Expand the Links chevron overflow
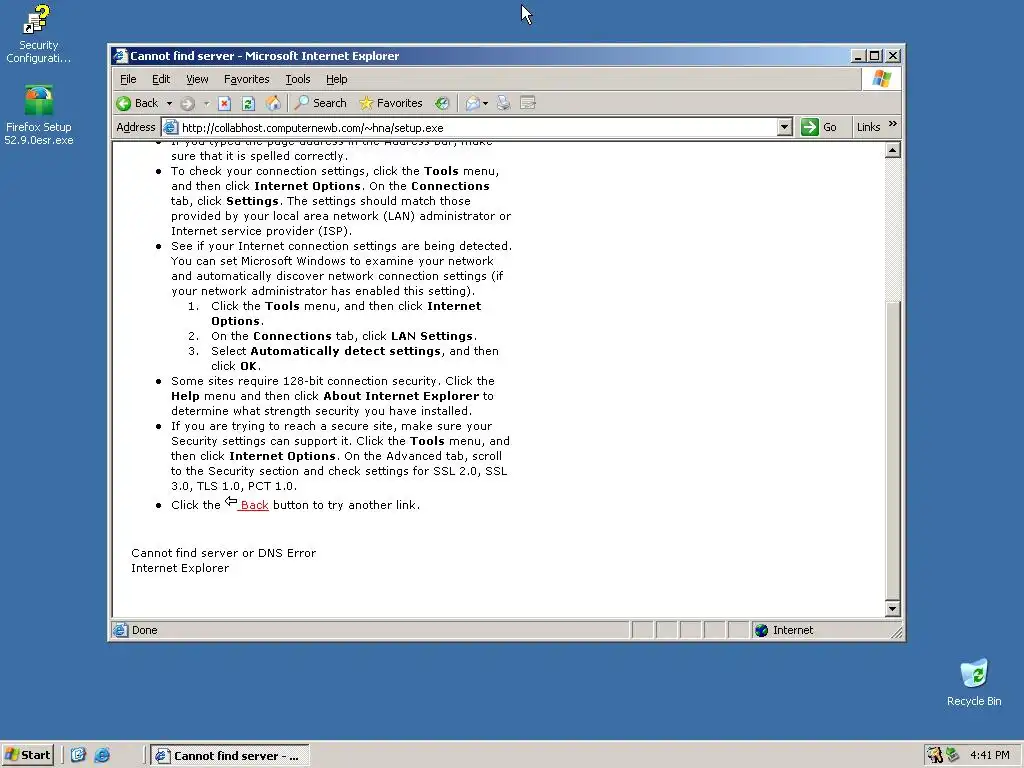Screen dimensions: 1024x768 click(x=893, y=124)
